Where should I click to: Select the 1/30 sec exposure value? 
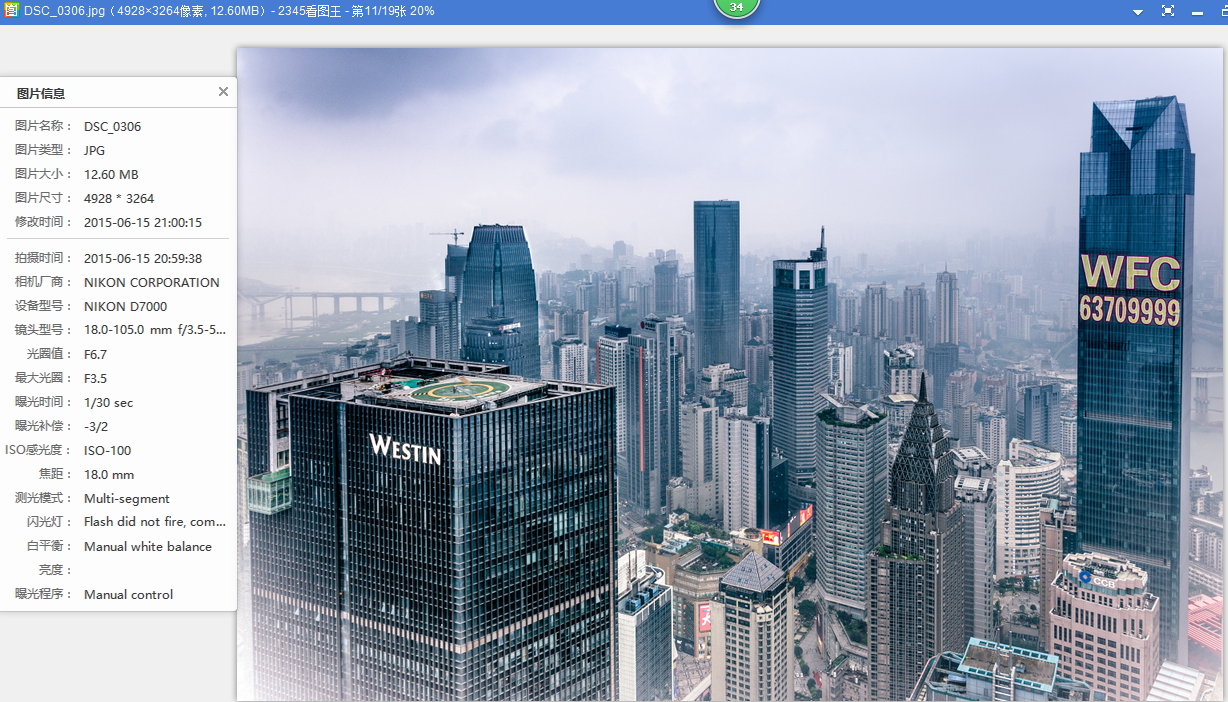click(x=108, y=402)
